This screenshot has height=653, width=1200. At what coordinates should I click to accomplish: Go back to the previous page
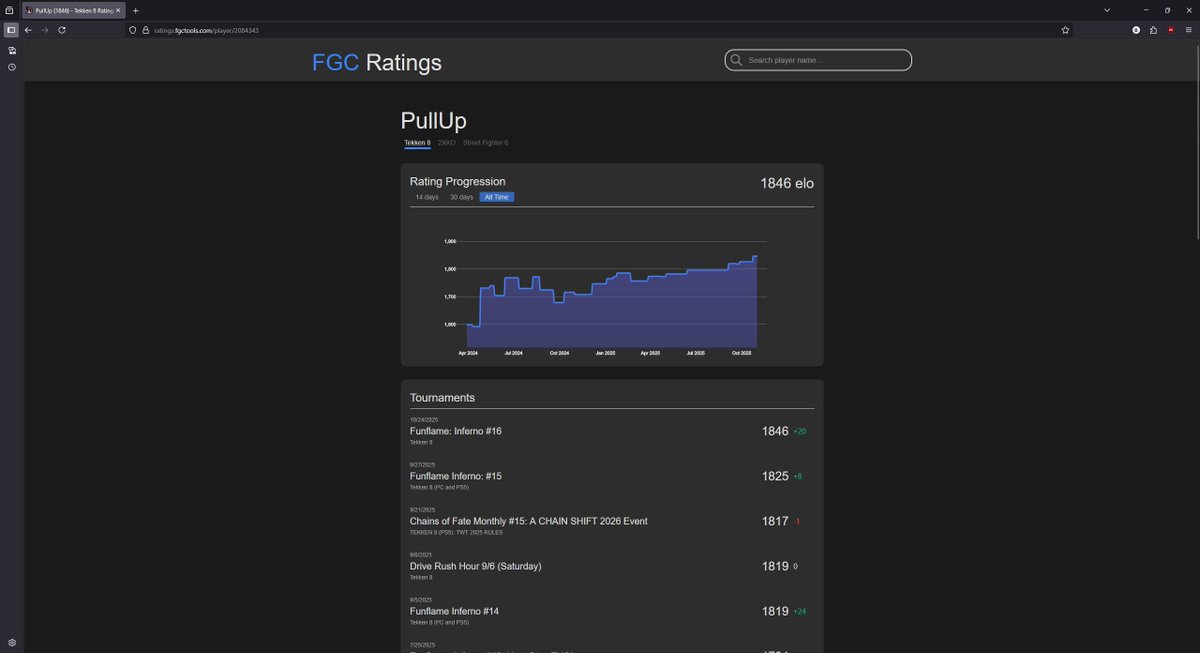click(28, 30)
